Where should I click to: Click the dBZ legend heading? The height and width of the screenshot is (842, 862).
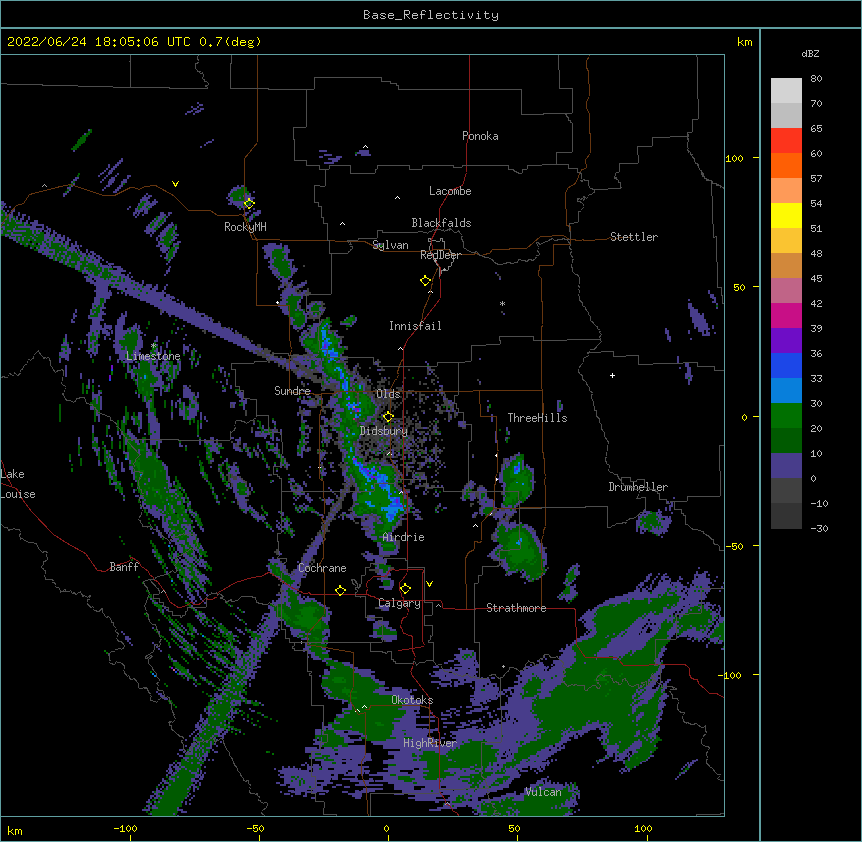[810, 54]
